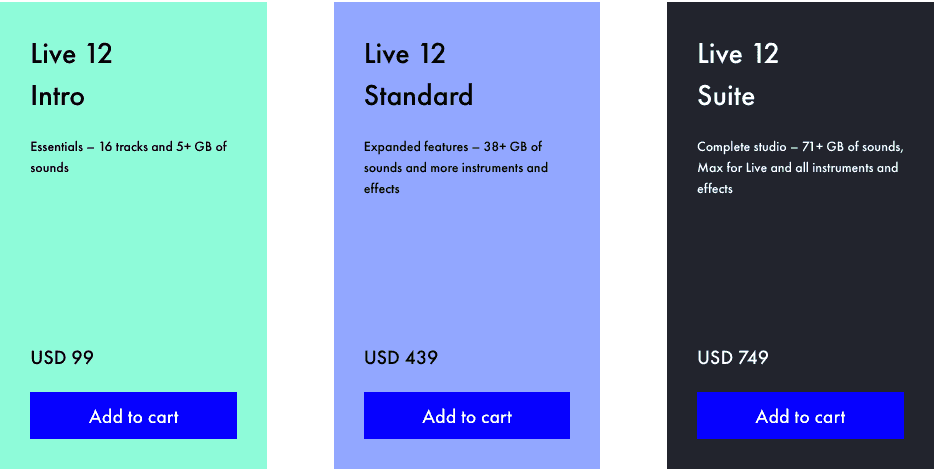Click the USD 749 price
This screenshot has width=934, height=469.
(x=732, y=358)
